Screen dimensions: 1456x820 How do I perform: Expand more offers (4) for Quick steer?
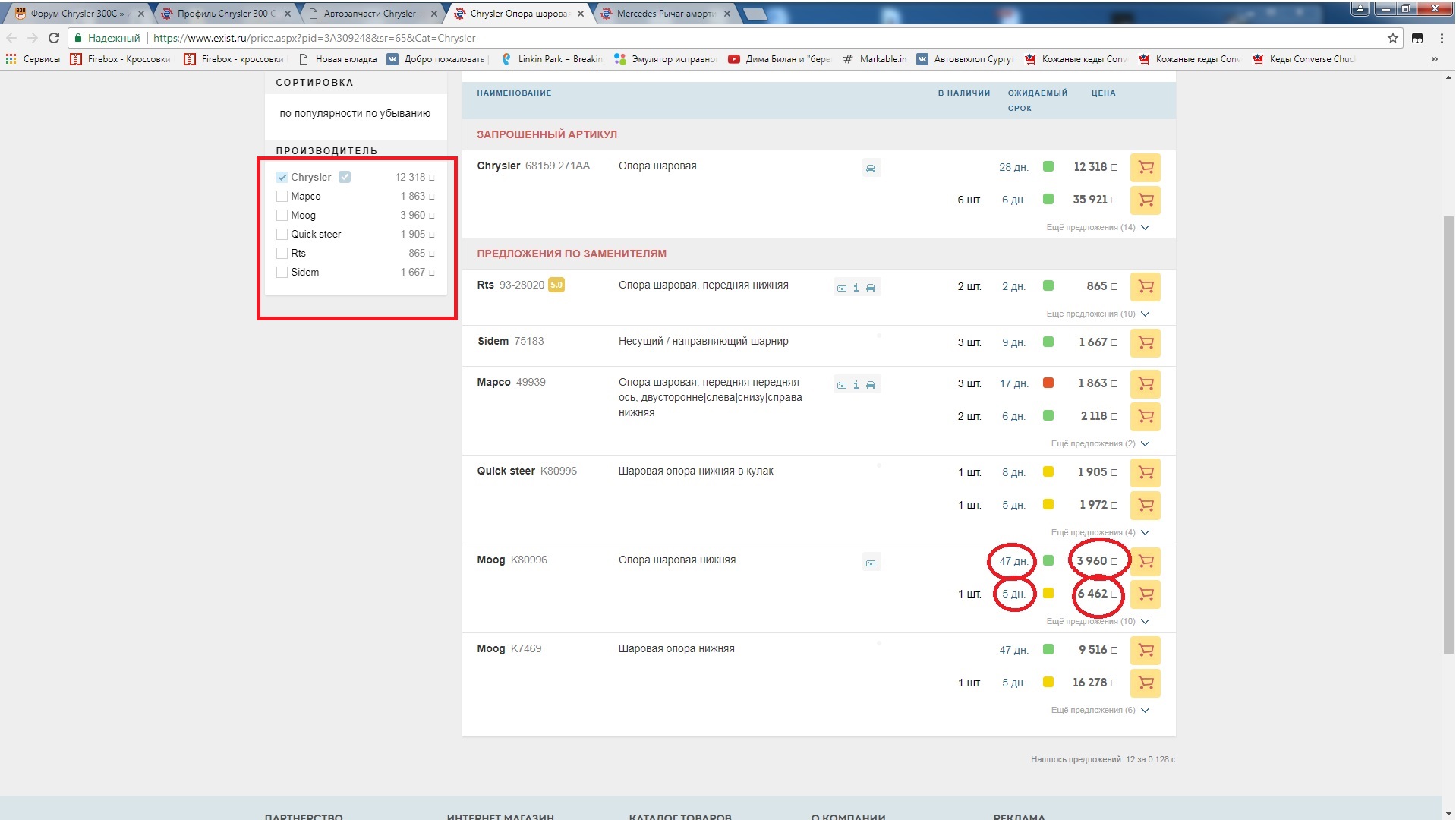[1100, 532]
